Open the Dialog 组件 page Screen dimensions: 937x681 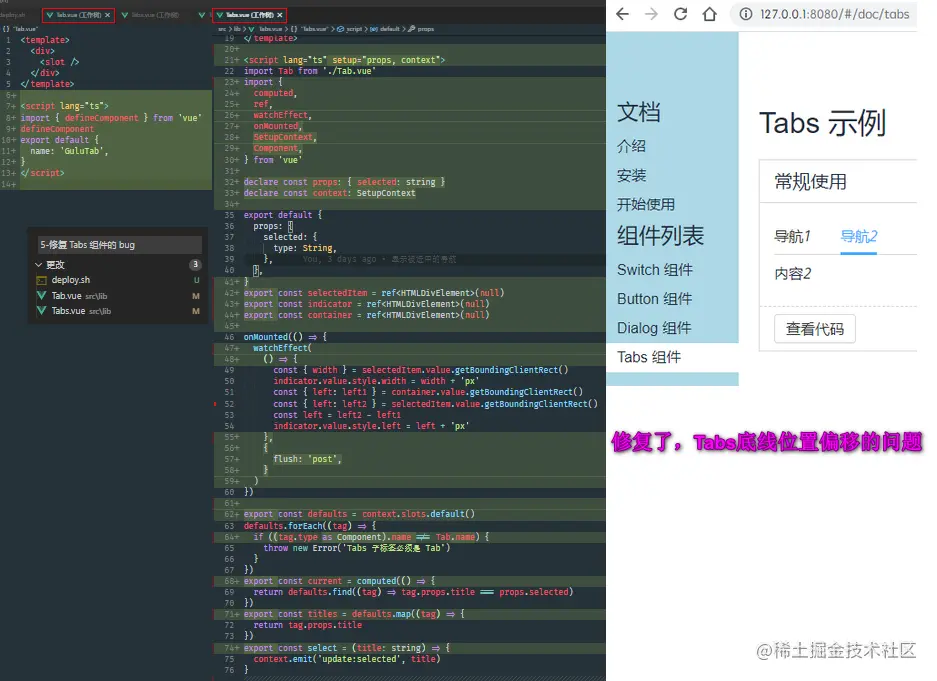[654, 328]
